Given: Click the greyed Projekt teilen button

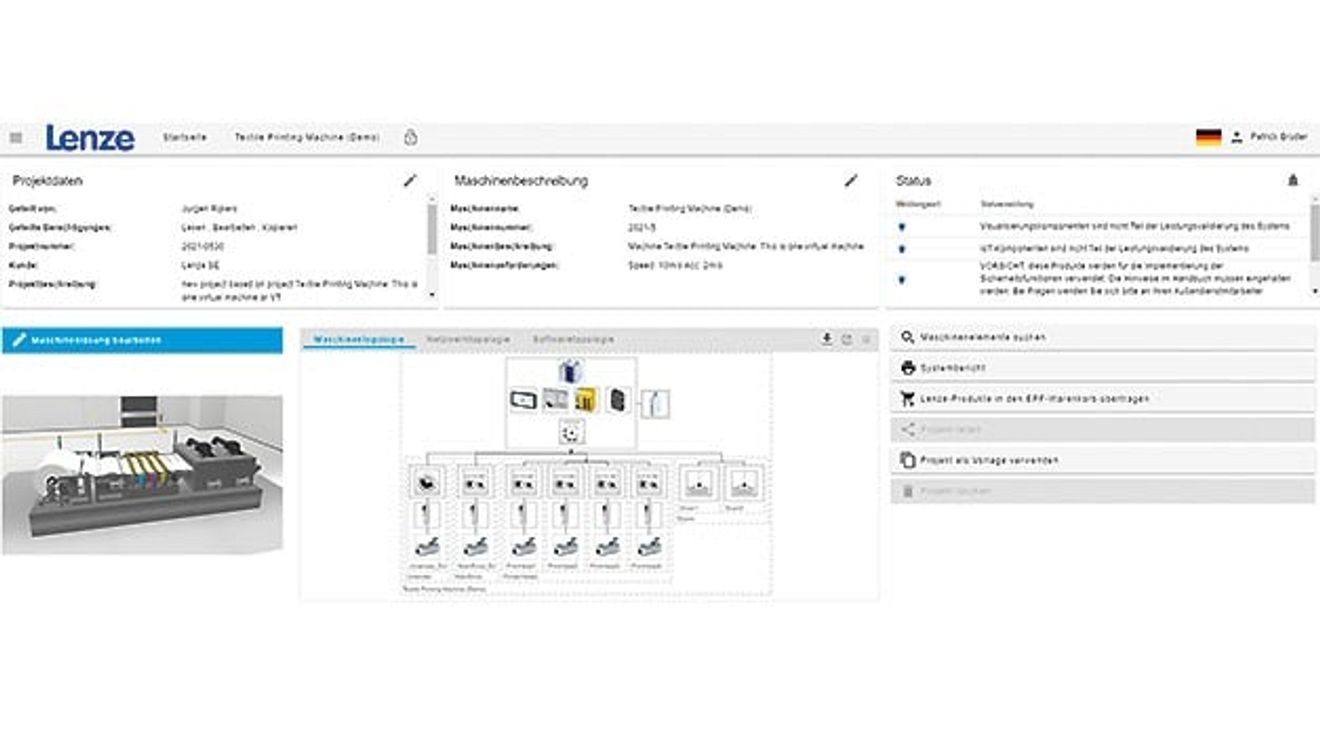Looking at the screenshot, I should coord(1103,430).
